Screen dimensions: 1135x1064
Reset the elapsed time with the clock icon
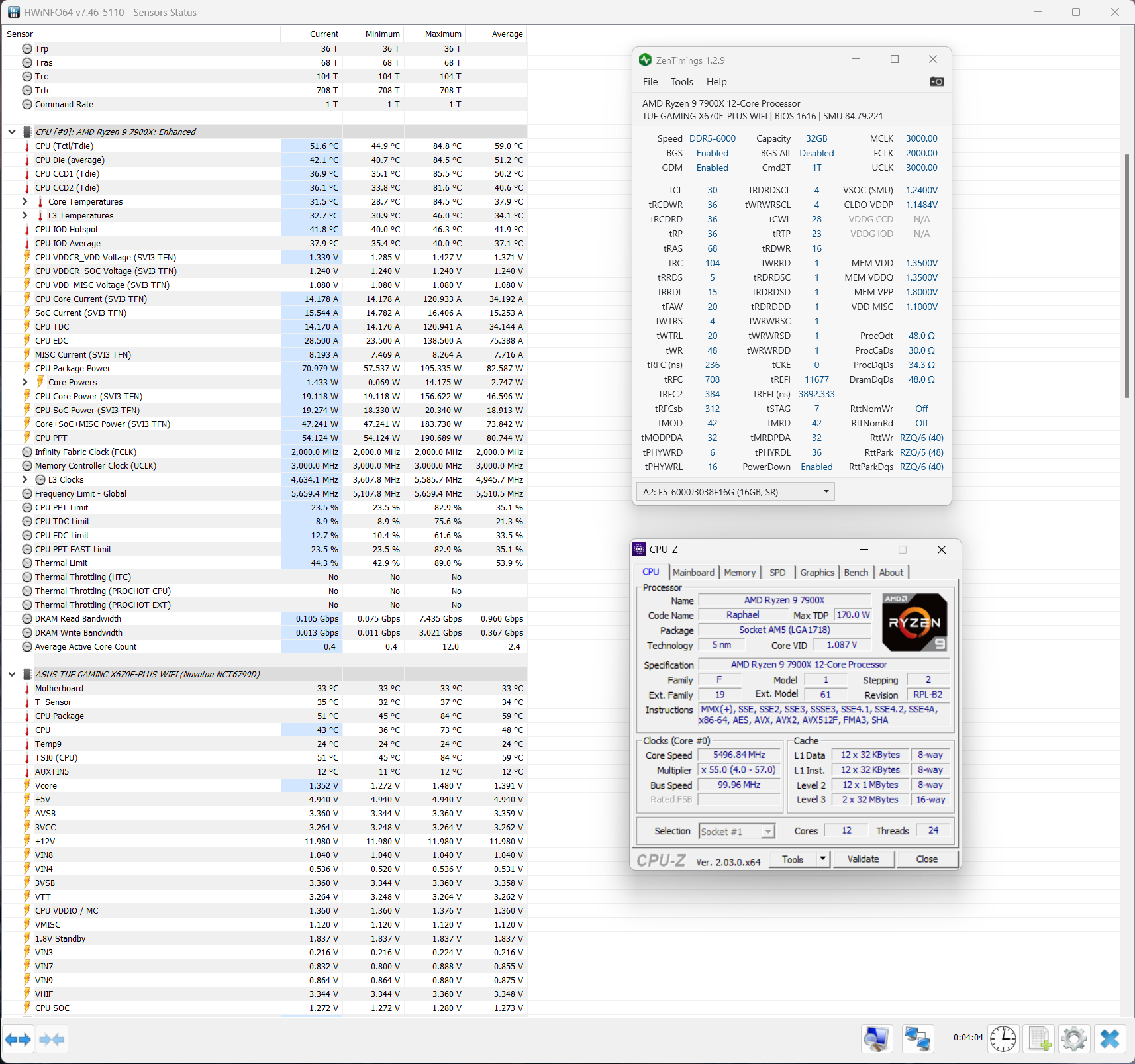[x=1003, y=1039]
